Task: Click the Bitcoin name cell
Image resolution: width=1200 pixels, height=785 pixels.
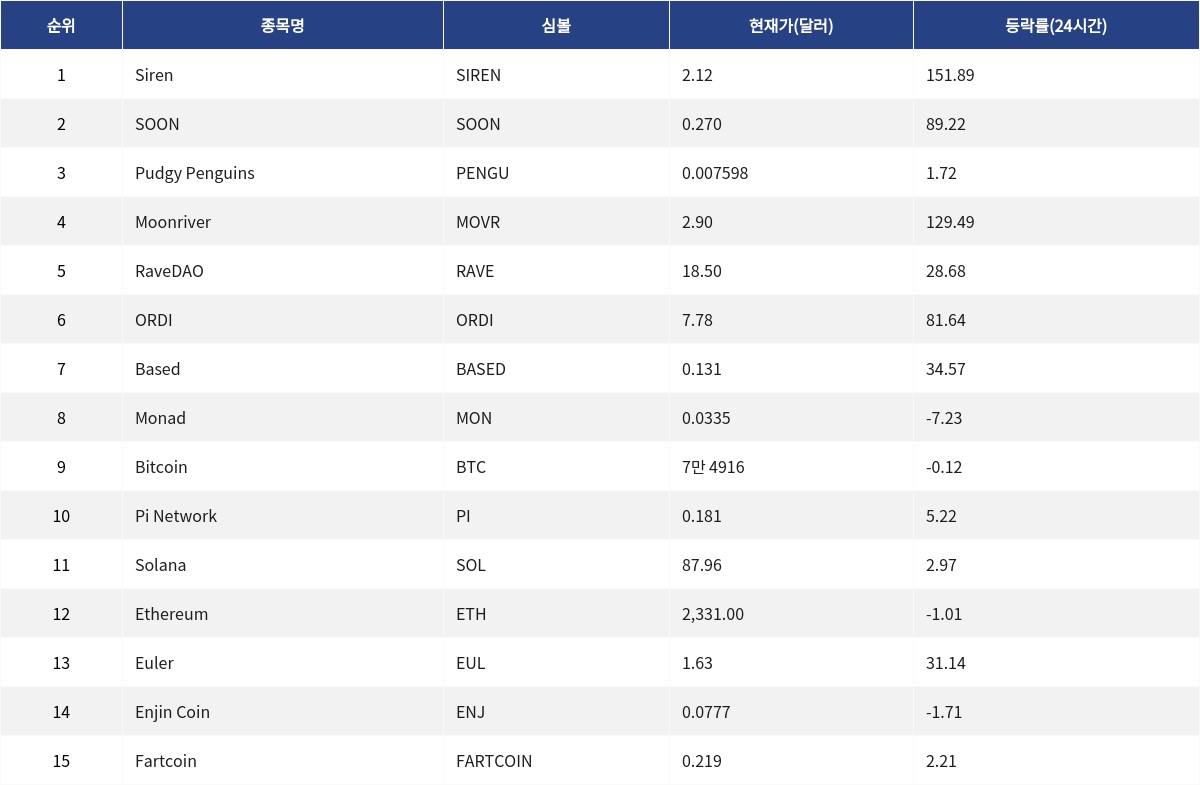Action: pyautogui.click(x=161, y=467)
